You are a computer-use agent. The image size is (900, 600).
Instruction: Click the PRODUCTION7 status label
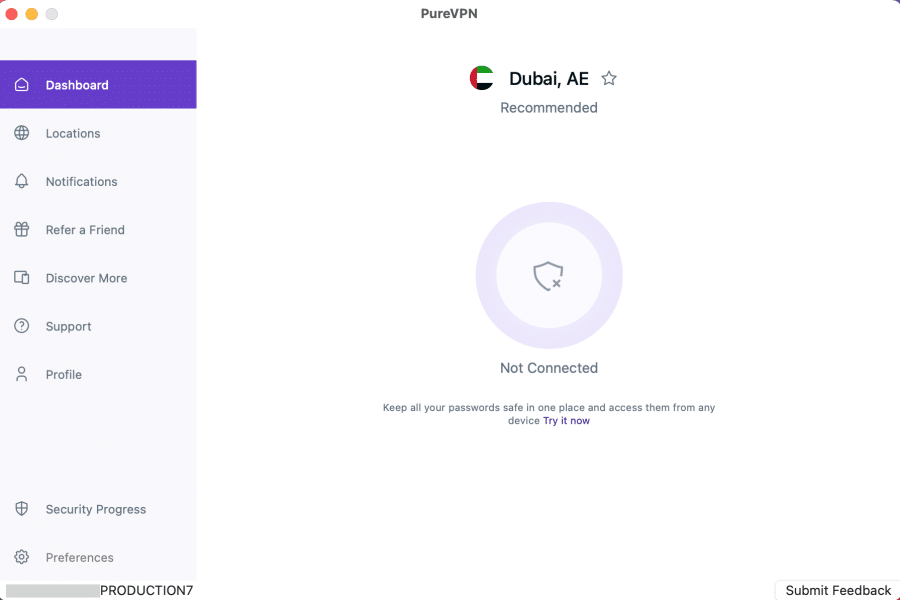pyautogui.click(x=146, y=590)
